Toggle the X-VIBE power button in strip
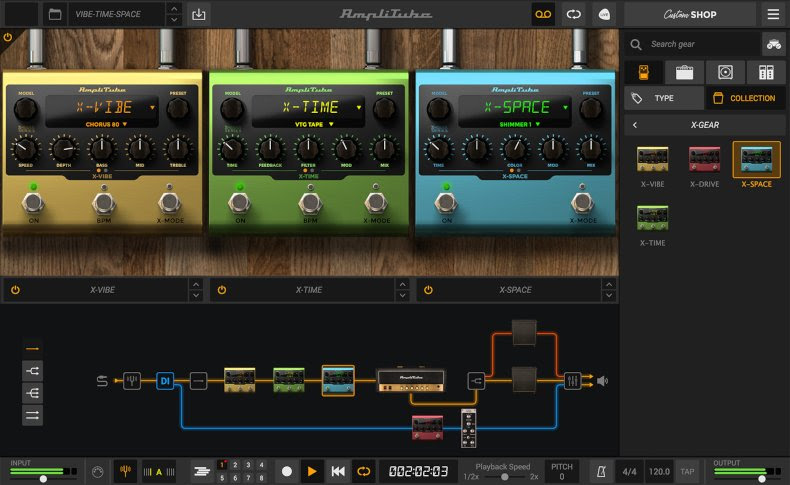Screen dimensions: 790x485 point(14,290)
